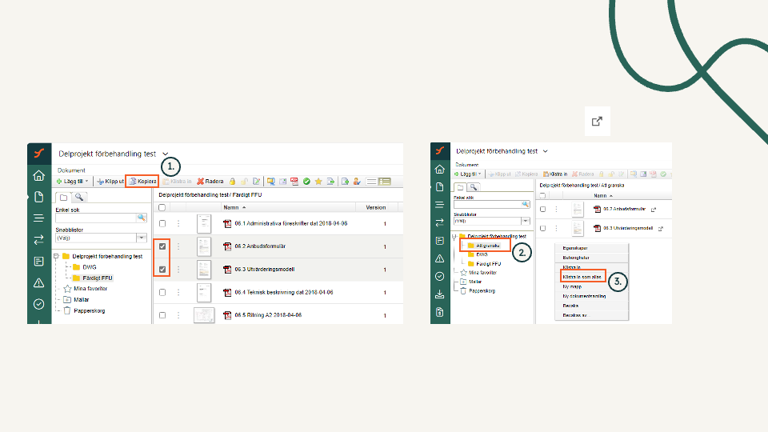Click the search magnifier next to Enkel sök

141,217
